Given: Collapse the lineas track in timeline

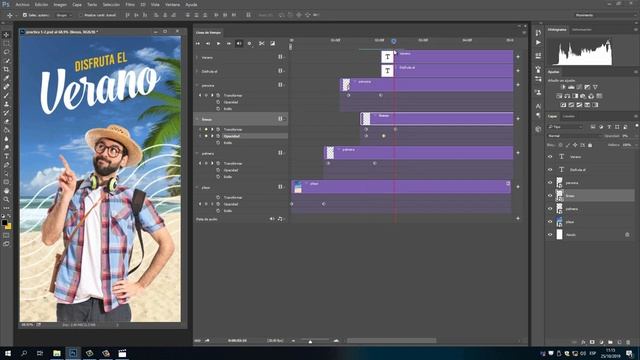Looking at the screenshot, I should [198, 119].
